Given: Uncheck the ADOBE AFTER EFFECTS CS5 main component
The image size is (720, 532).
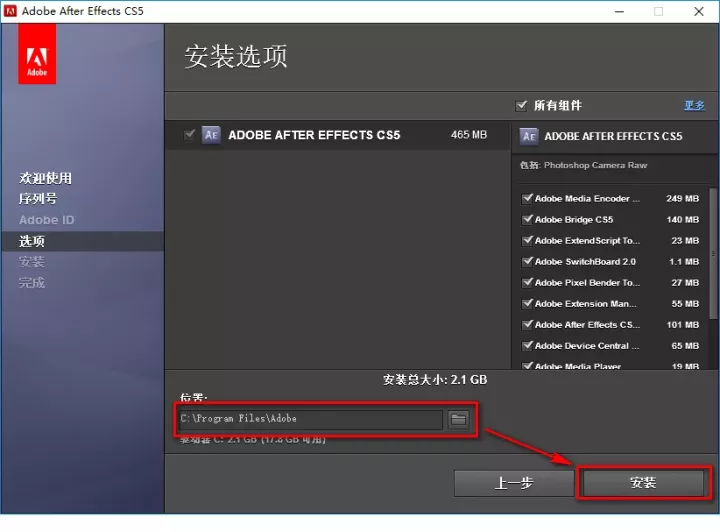Looking at the screenshot, I should 190,135.
